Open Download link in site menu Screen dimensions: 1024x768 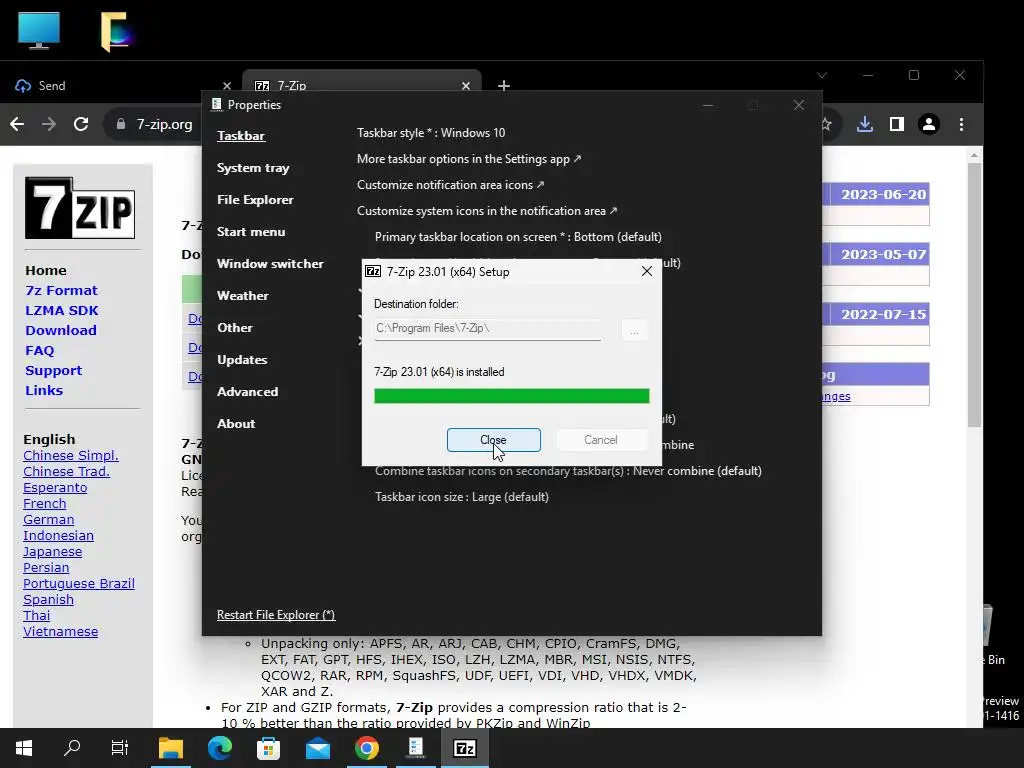pyautogui.click(x=61, y=330)
